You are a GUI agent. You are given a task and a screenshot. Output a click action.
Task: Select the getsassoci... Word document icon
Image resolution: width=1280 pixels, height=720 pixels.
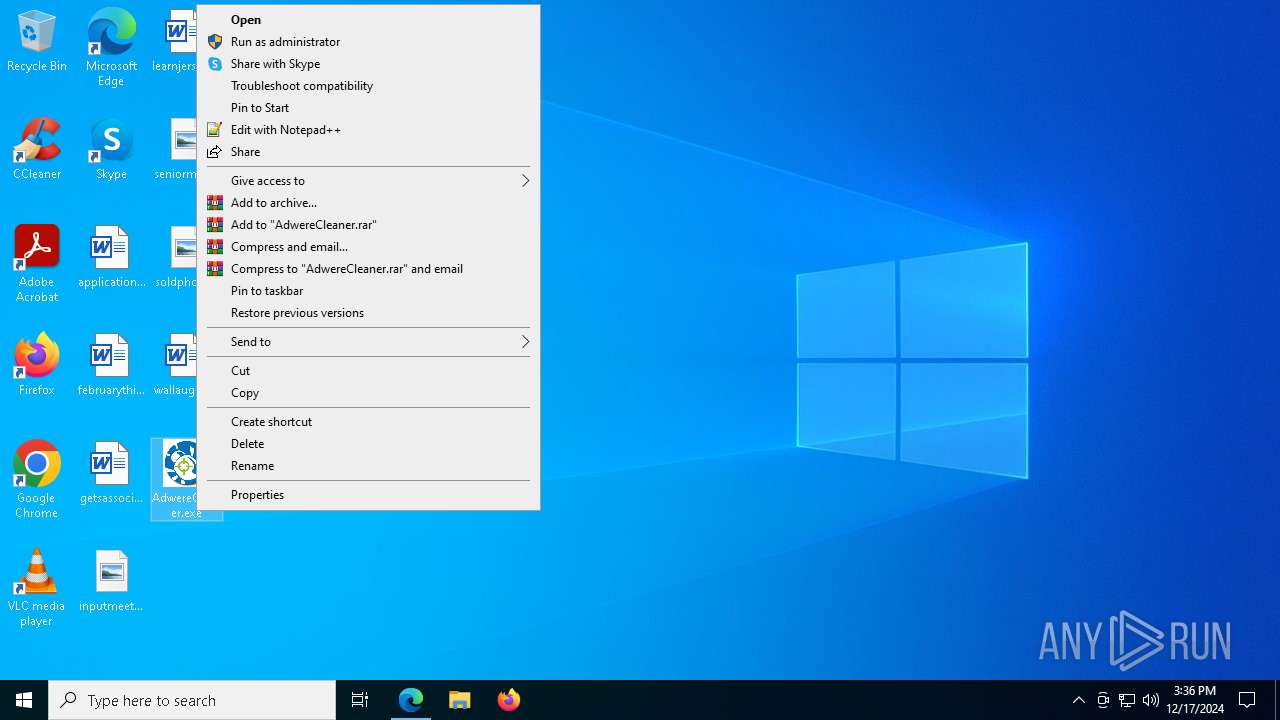coord(111,473)
